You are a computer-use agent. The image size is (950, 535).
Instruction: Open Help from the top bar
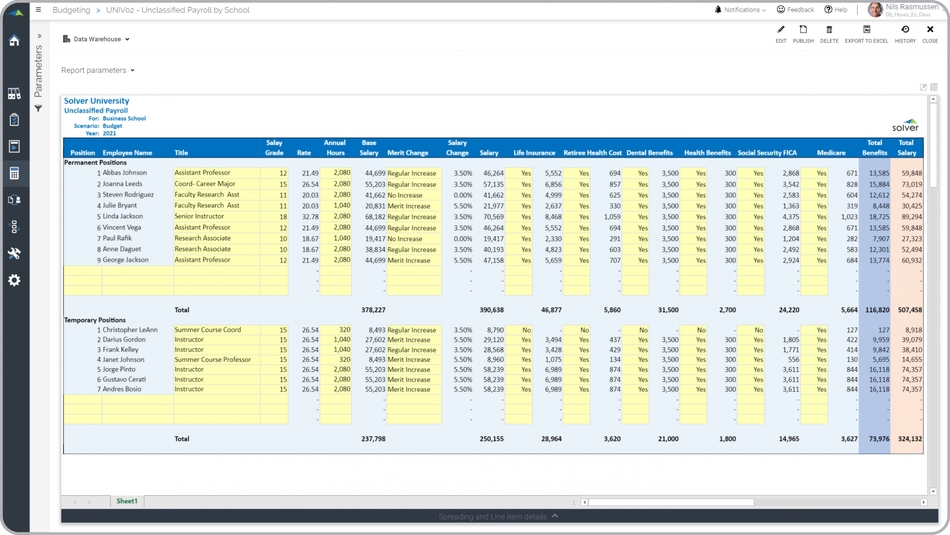click(836, 10)
